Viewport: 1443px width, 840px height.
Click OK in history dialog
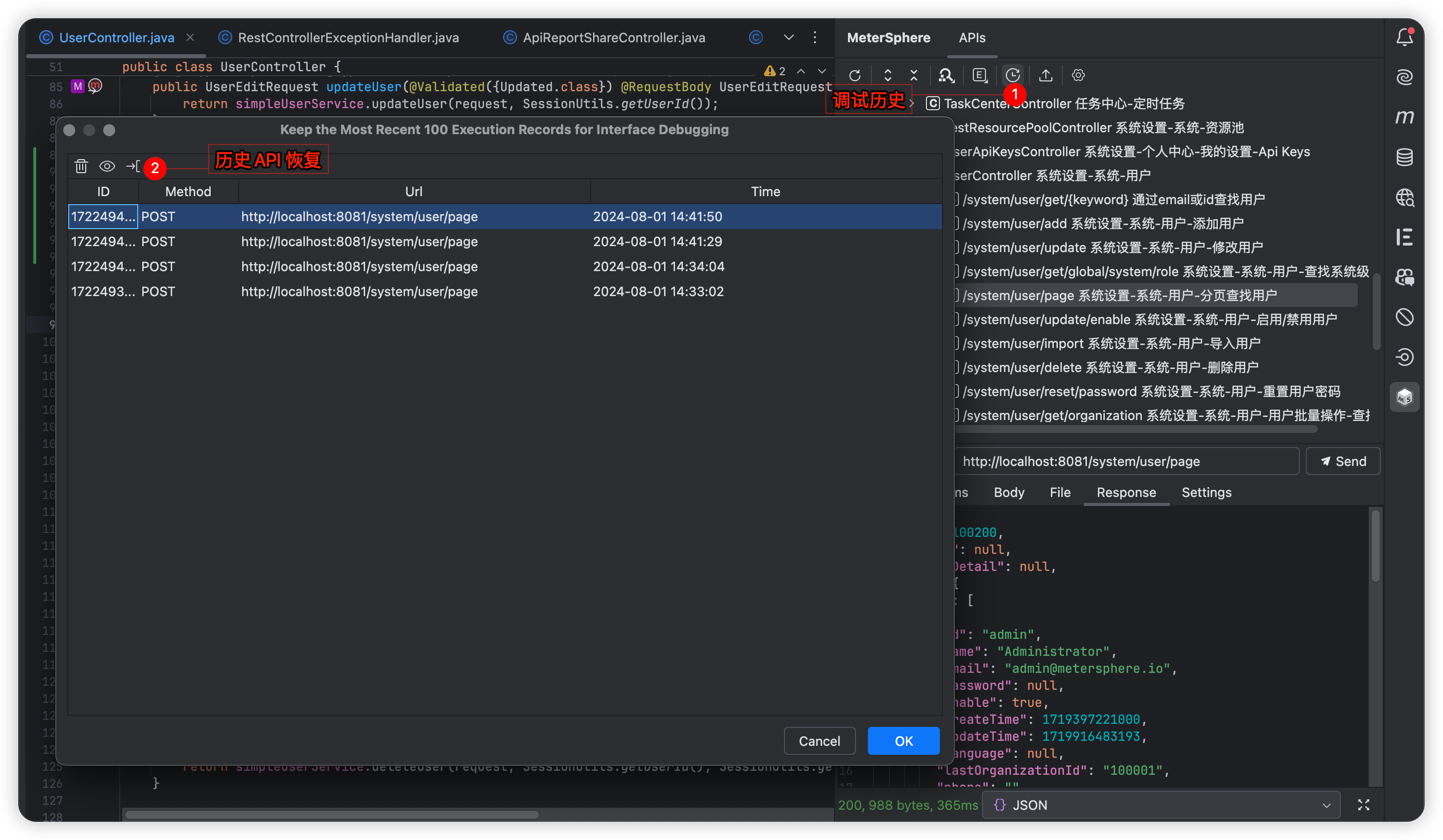pyautogui.click(x=904, y=741)
